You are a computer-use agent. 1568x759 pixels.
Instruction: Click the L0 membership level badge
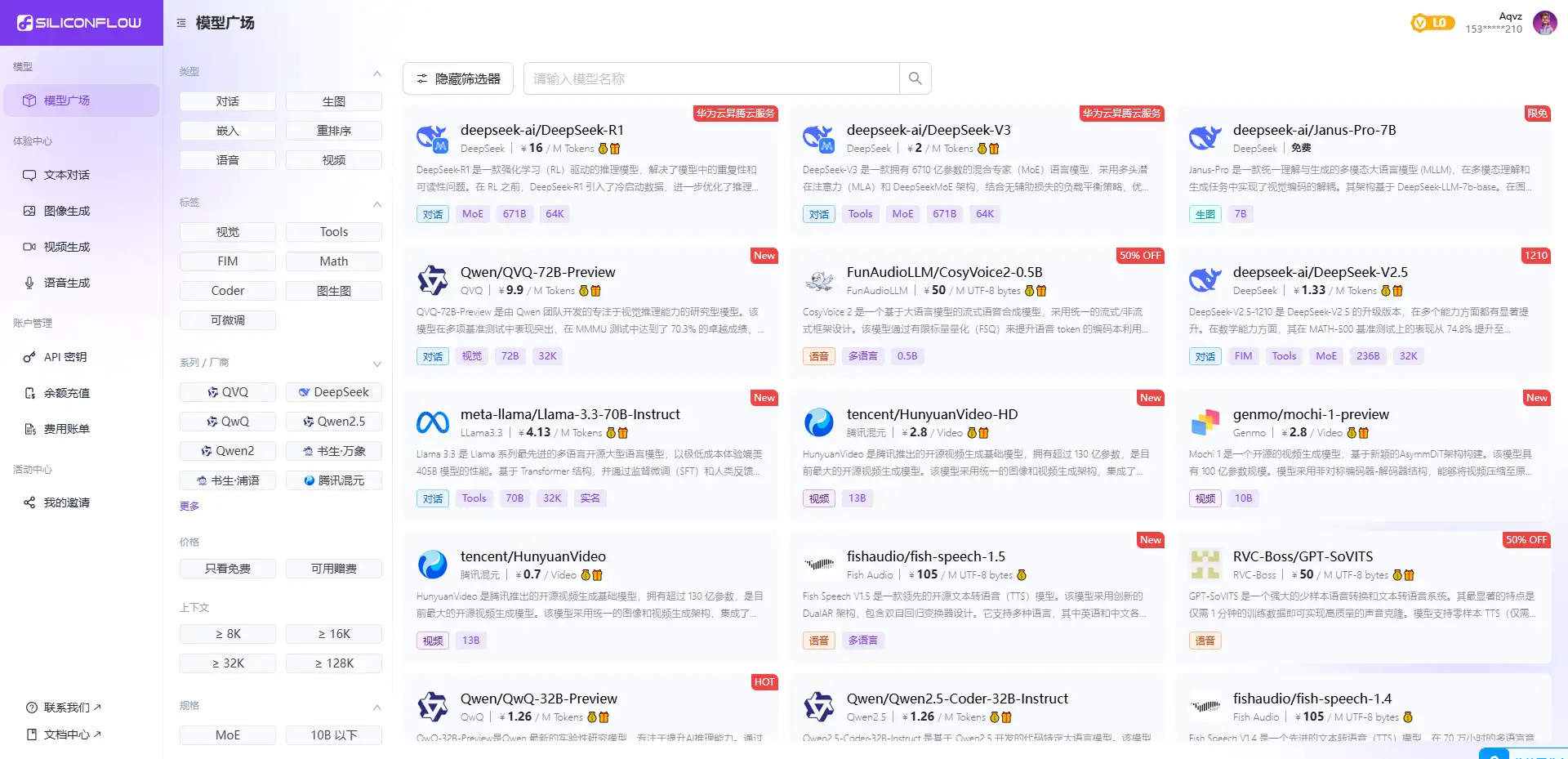pos(1432,23)
